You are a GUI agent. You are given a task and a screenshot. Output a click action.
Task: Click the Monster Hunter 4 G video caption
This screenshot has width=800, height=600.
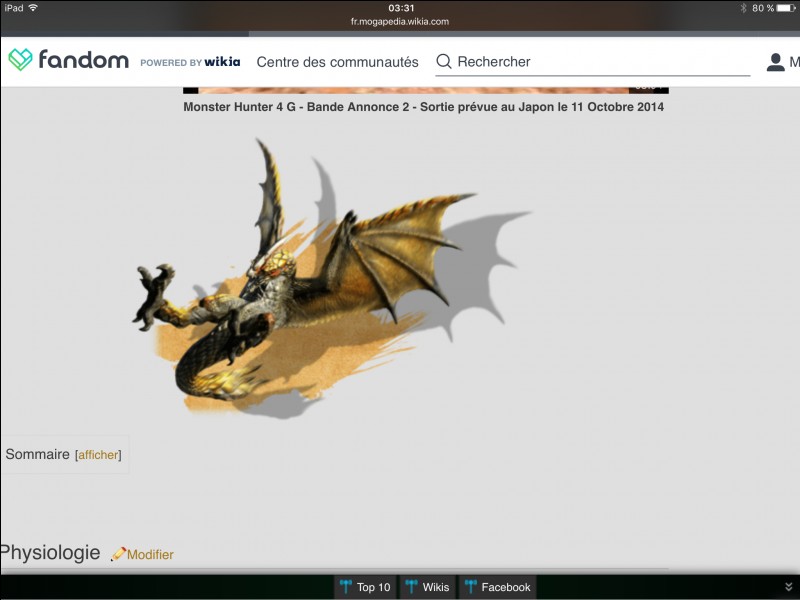(423, 107)
